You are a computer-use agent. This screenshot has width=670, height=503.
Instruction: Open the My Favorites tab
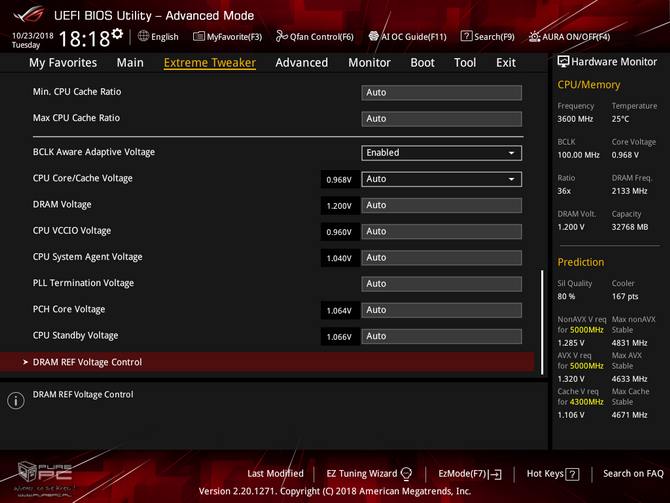tap(63, 63)
